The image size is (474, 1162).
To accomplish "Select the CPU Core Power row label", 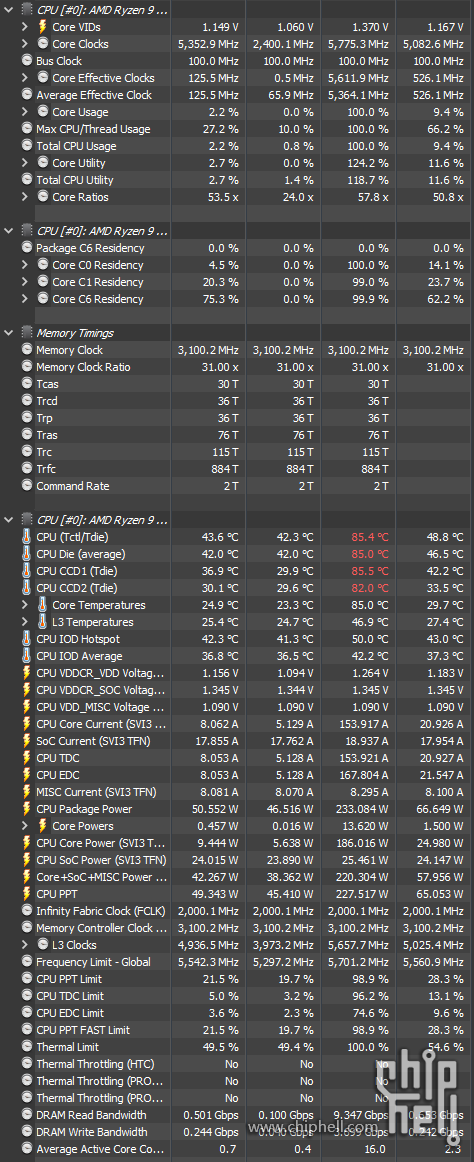I will pyautogui.click(x=101, y=843).
